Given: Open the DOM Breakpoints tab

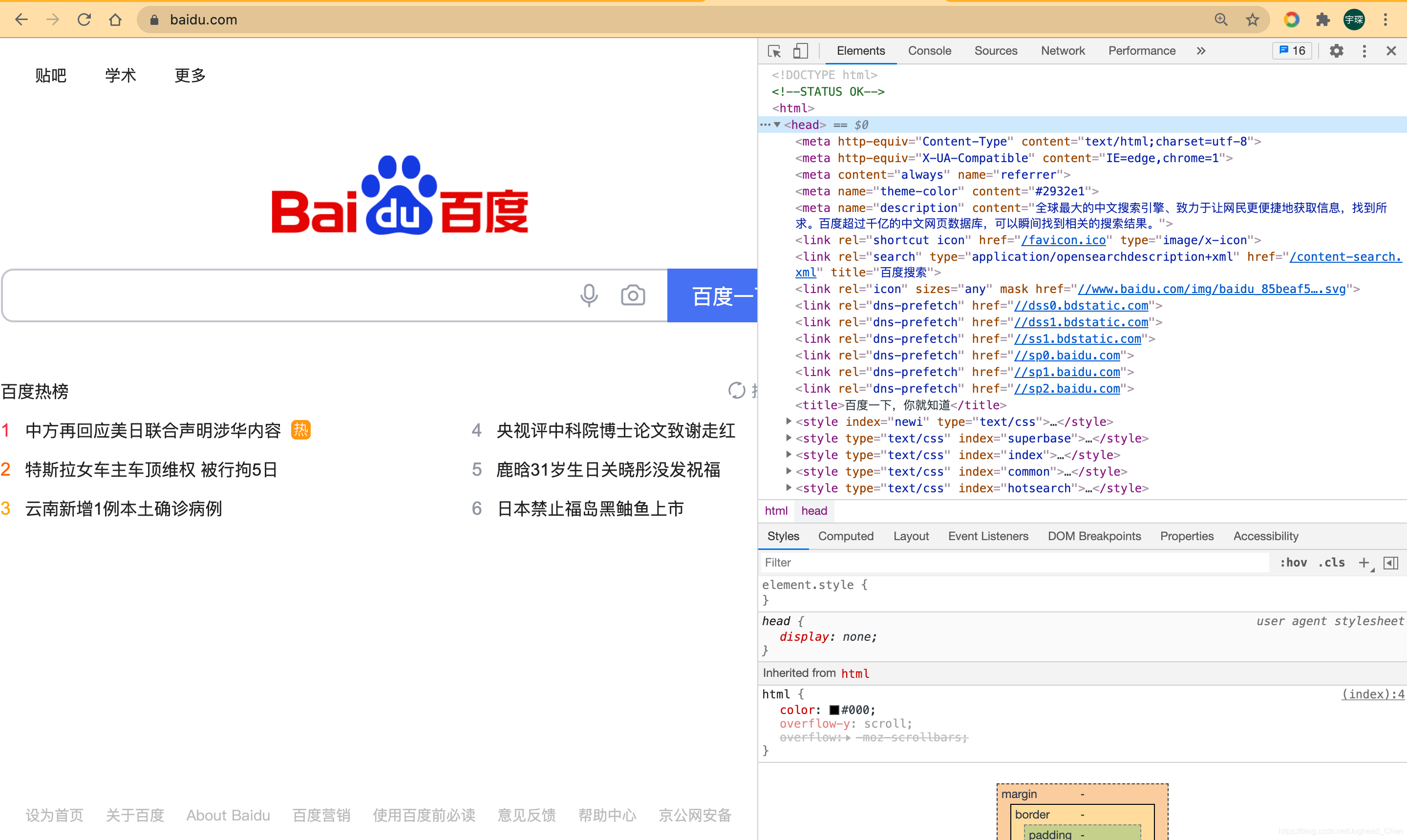Looking at the screenshot, I should tap(1094, 536).
